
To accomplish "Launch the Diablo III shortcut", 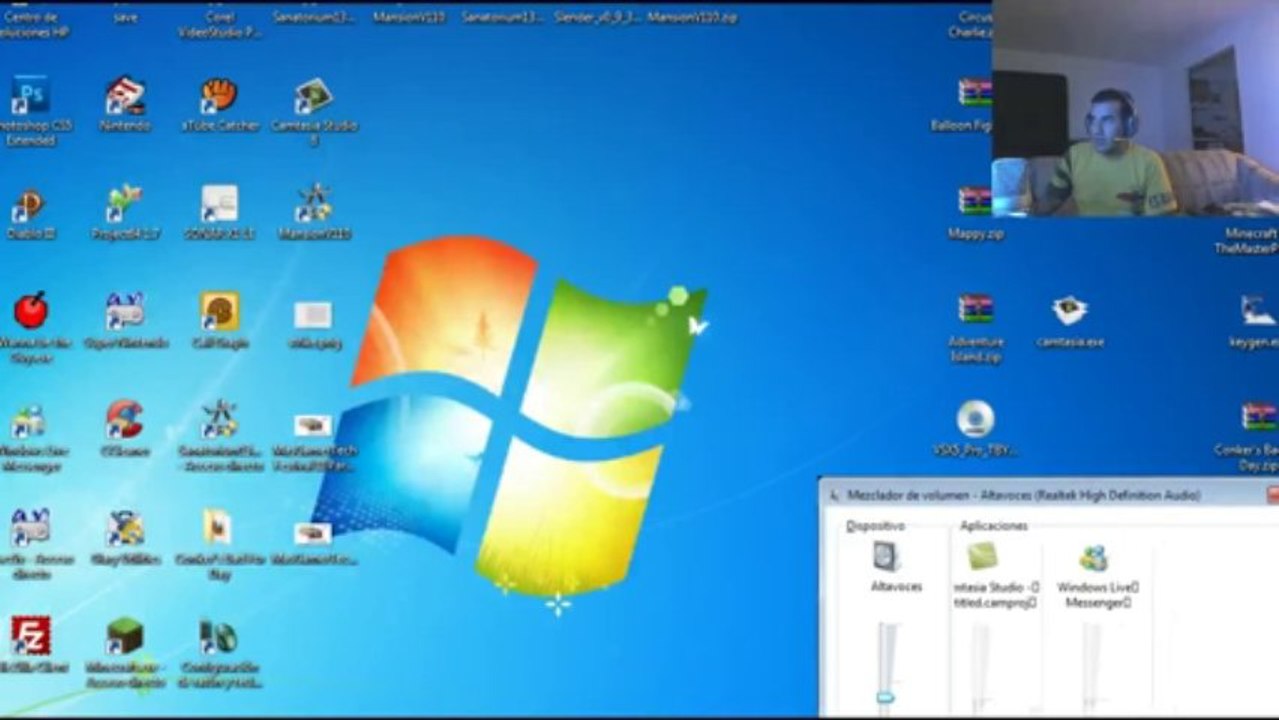I will click(x=28, y=205).
